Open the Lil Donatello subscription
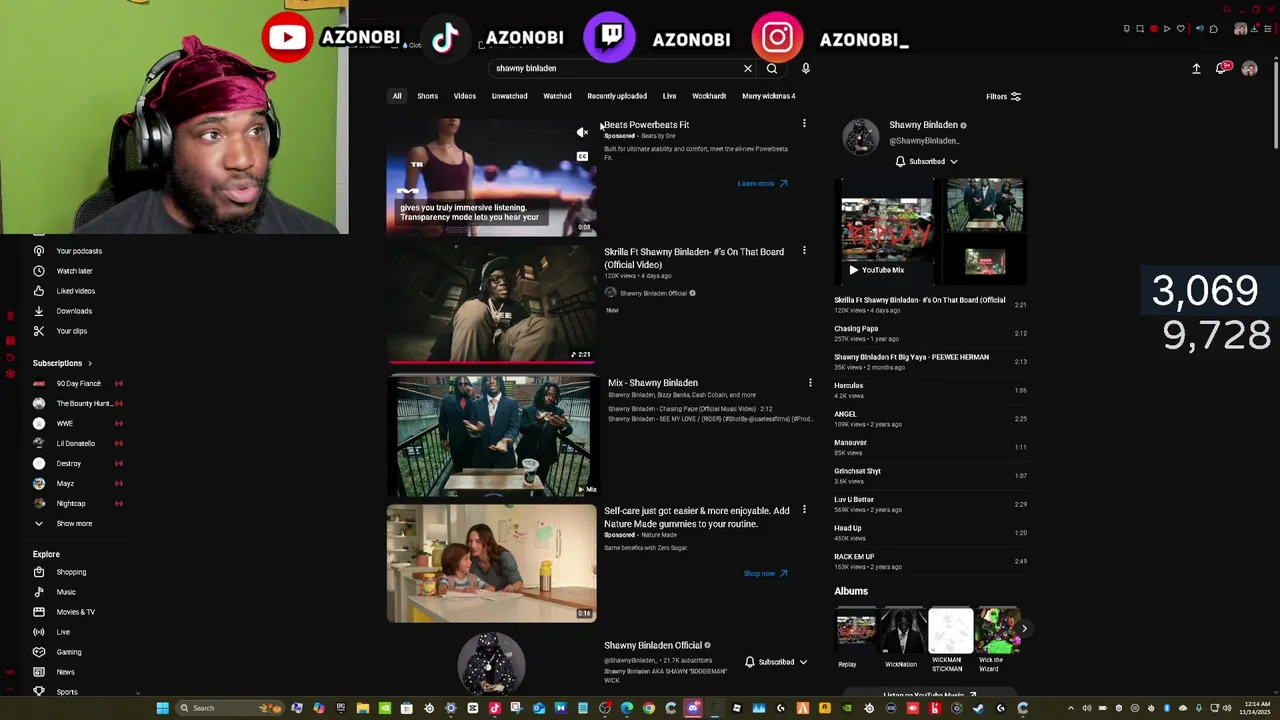Screen dimensions: 1280x720 click(75, 443)
